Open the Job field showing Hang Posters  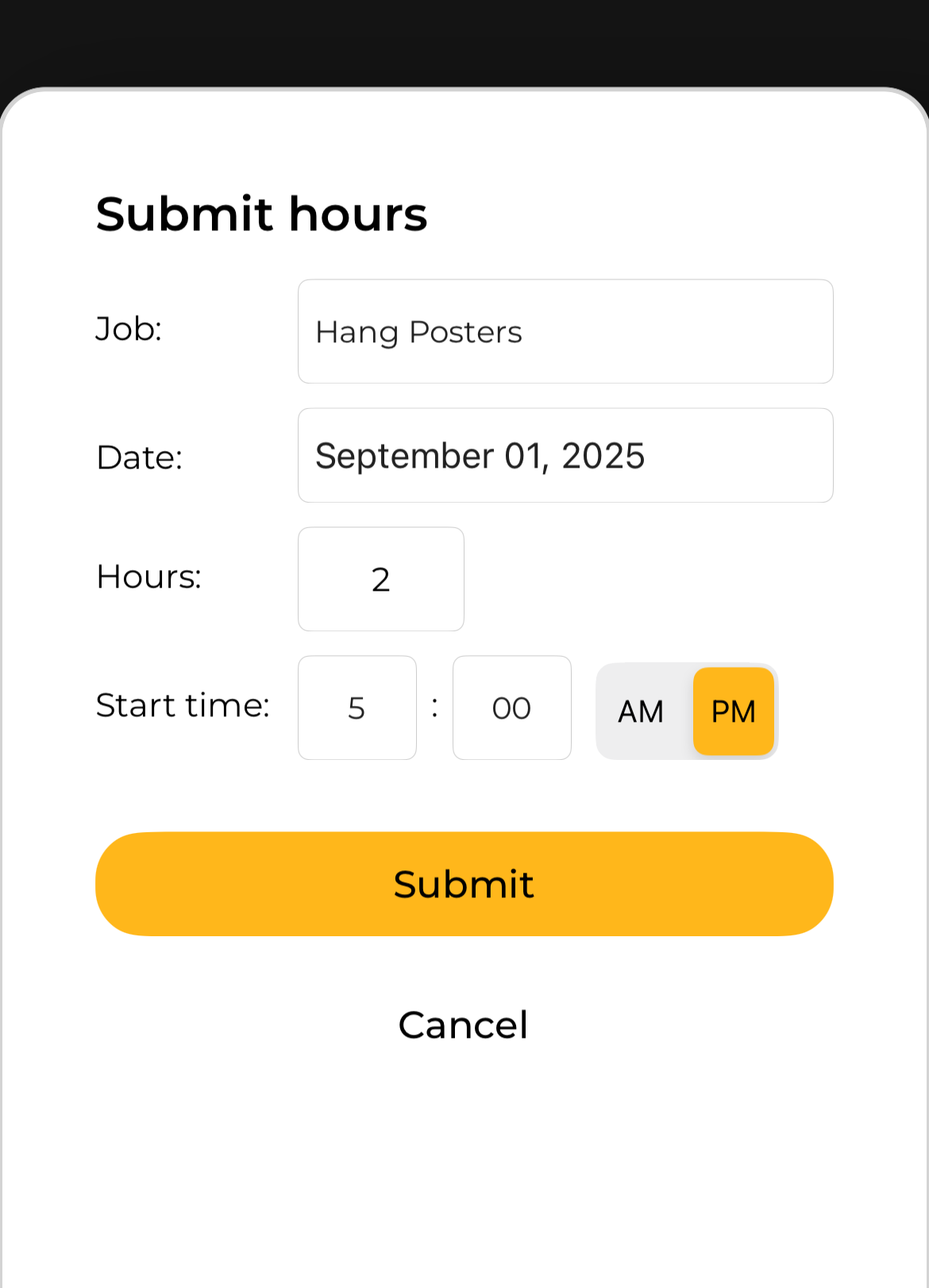565,331
